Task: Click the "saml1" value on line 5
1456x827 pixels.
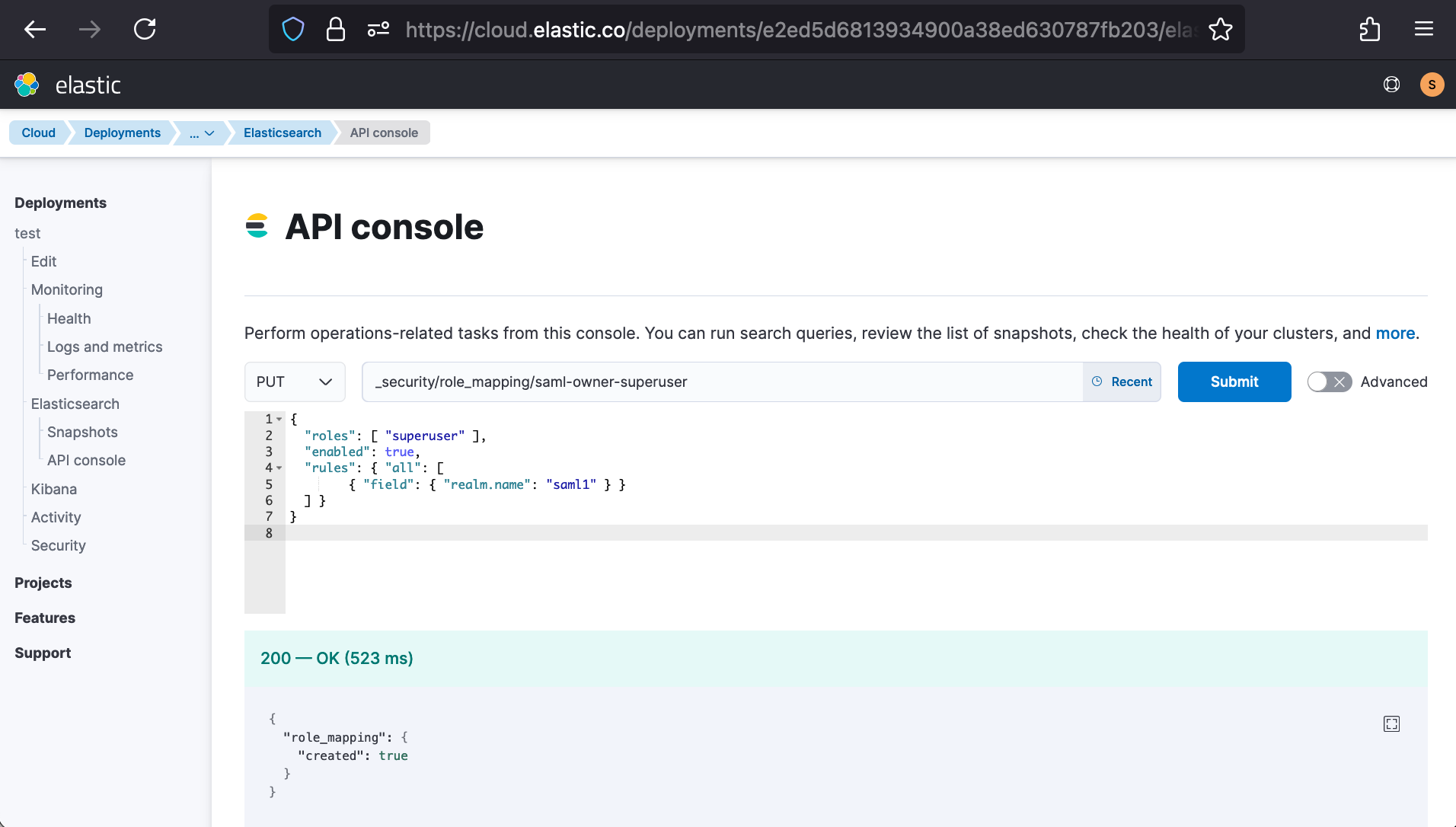Action: pyautogui.click(x=571, y=484)
